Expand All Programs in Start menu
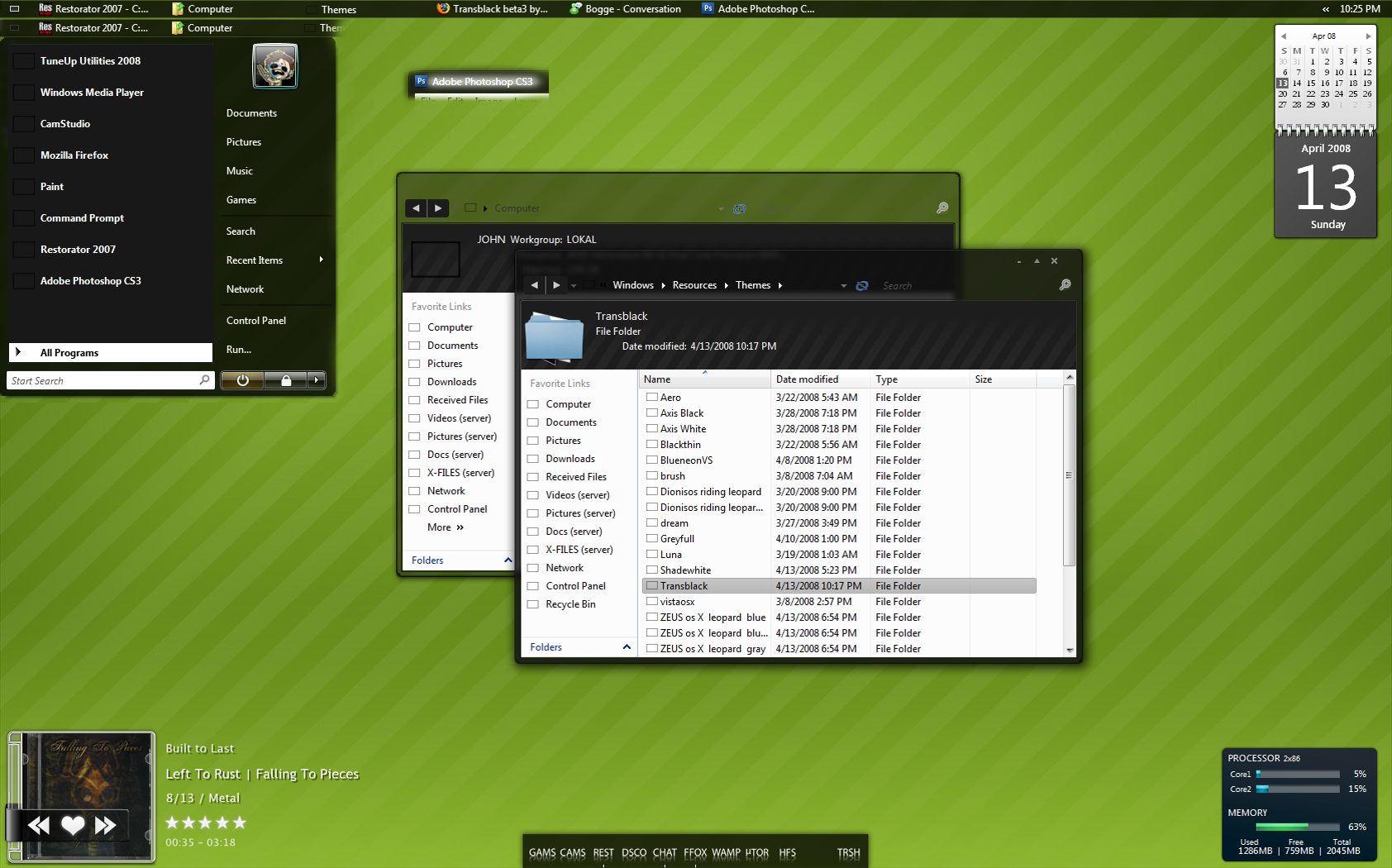This screenshot has width=1392, height=868. tap(111, 353)
